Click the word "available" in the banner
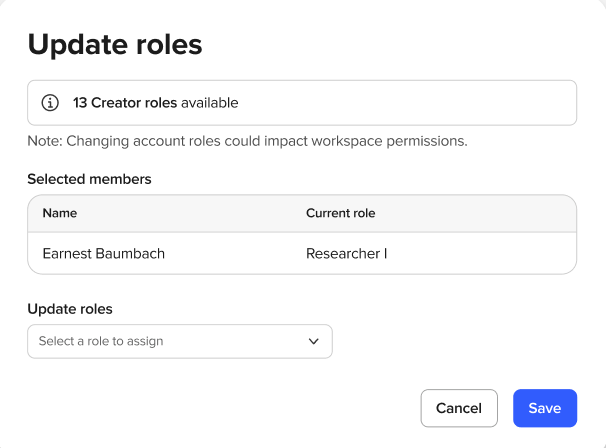Viewport: 606px width, 448px height. pos(210,103)
